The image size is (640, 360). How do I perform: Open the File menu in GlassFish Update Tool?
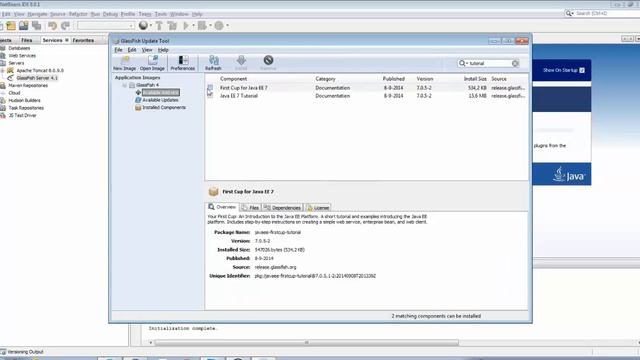(118, 50)
